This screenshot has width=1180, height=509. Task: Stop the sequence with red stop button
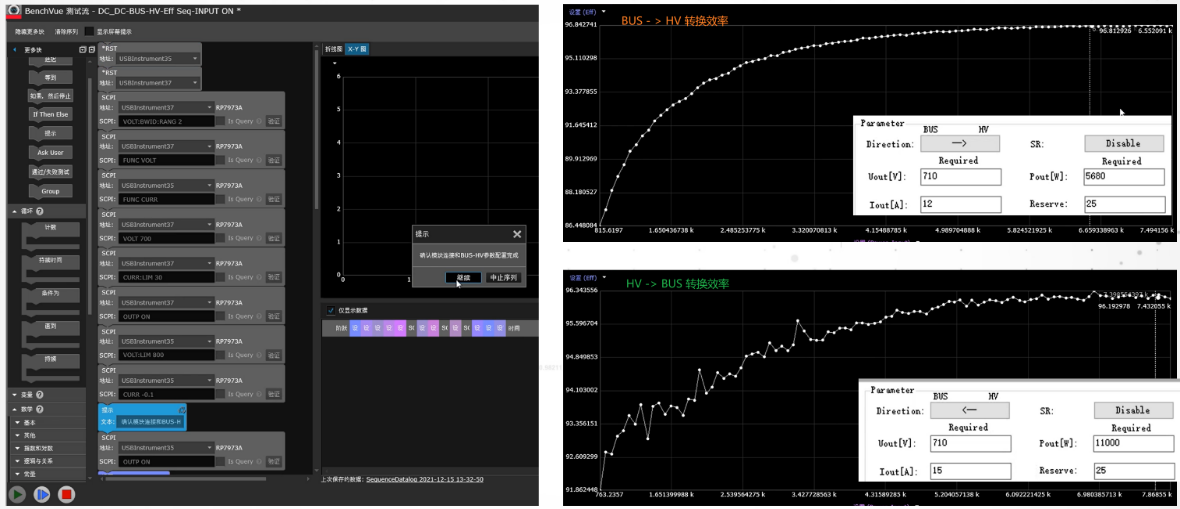click(66, 494)
